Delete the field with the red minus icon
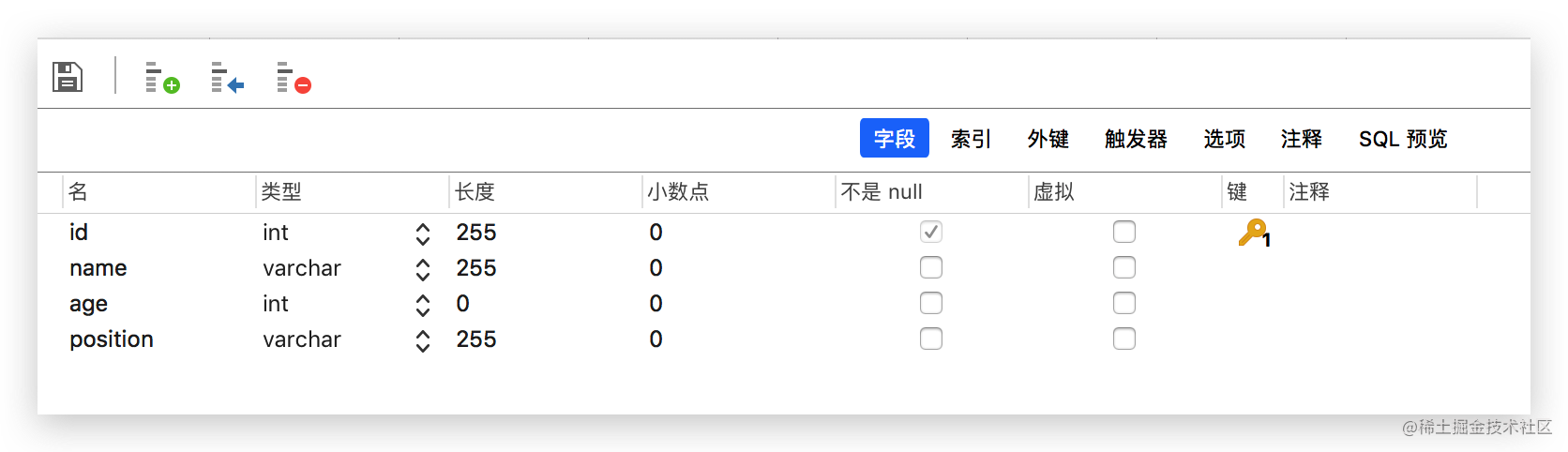The image size is (1568, 452). click(x=294, y=77)
